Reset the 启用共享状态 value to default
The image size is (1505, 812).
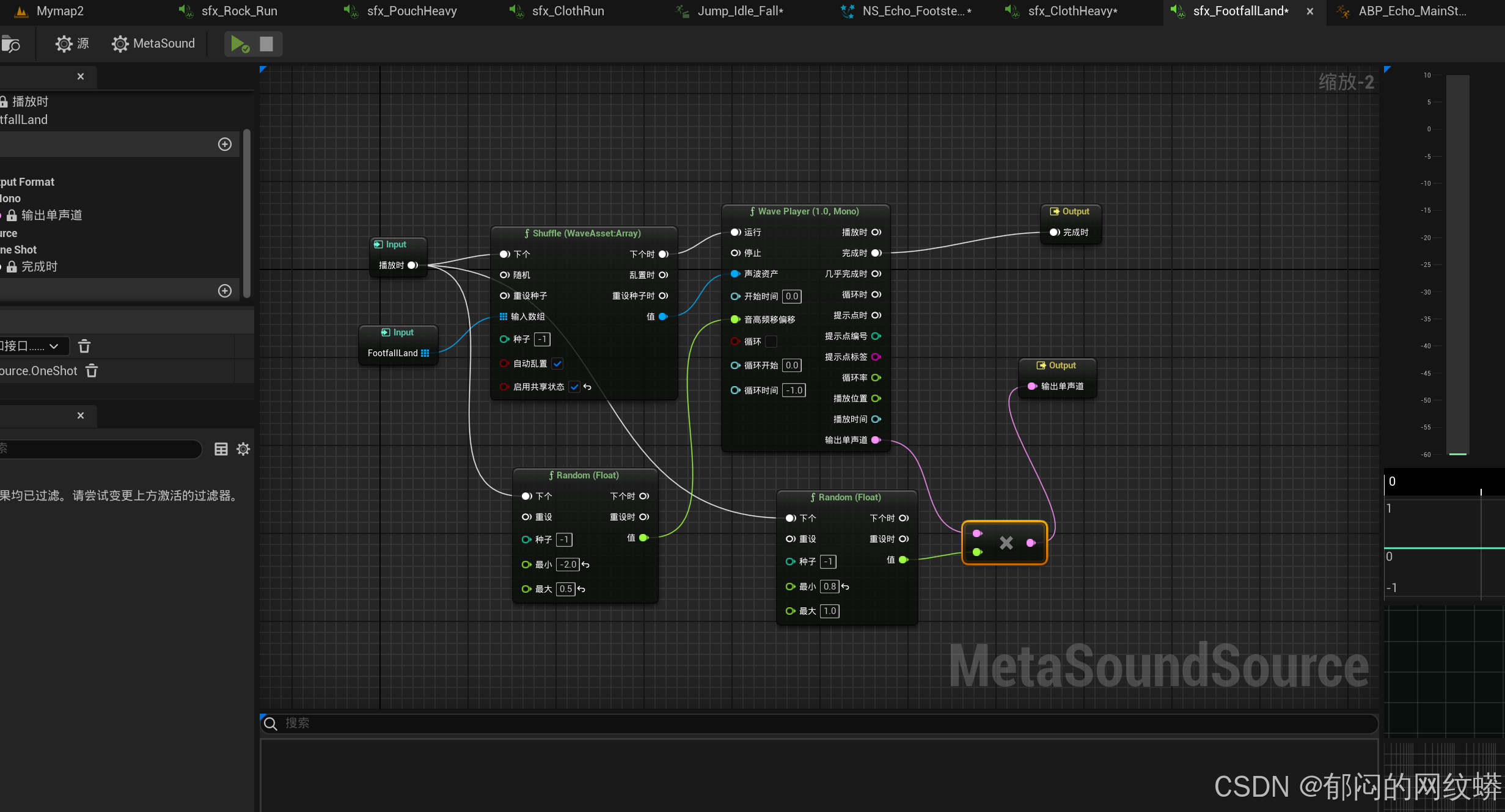click(587, 387)
